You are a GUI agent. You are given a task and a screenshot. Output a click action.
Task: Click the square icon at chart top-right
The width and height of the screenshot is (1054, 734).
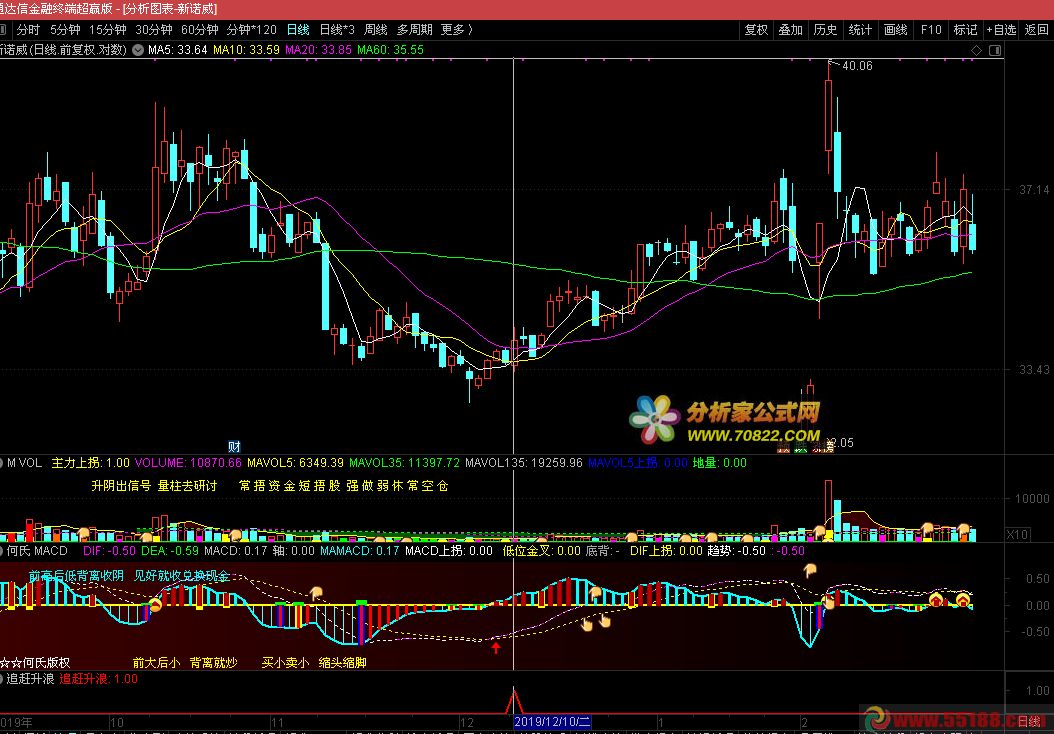(993, 49)
